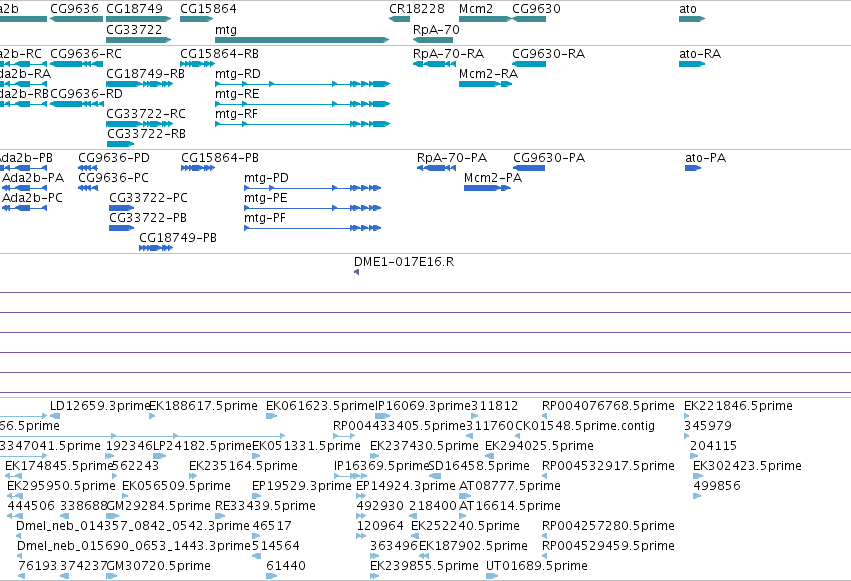Click the CG9636 gene glyph
Viewport: 851px width, 581px height.
(x=76, y=19)
